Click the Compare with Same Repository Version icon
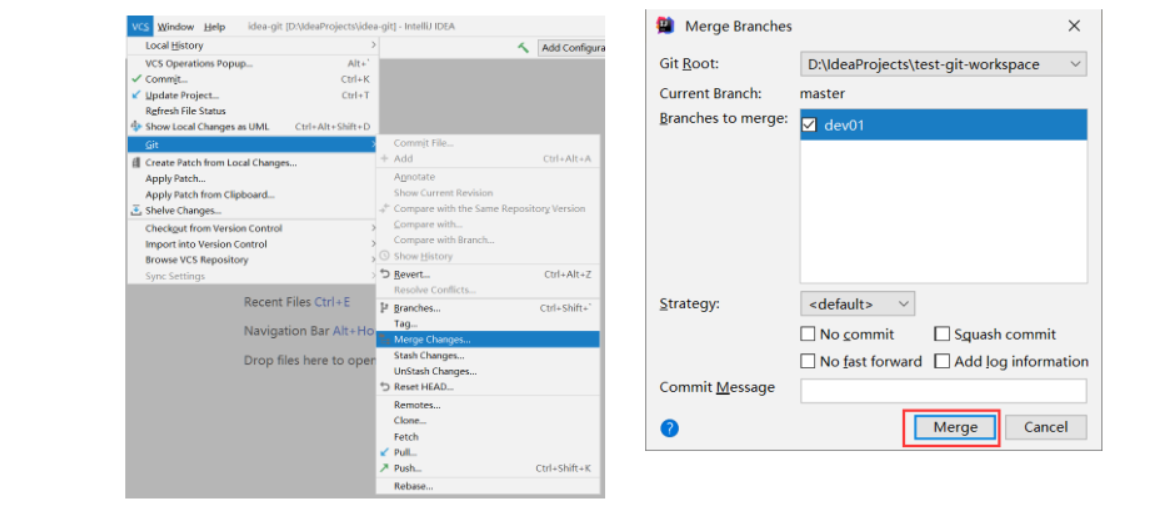Screen dimensions: 1168x508 [x=384, y=209]
